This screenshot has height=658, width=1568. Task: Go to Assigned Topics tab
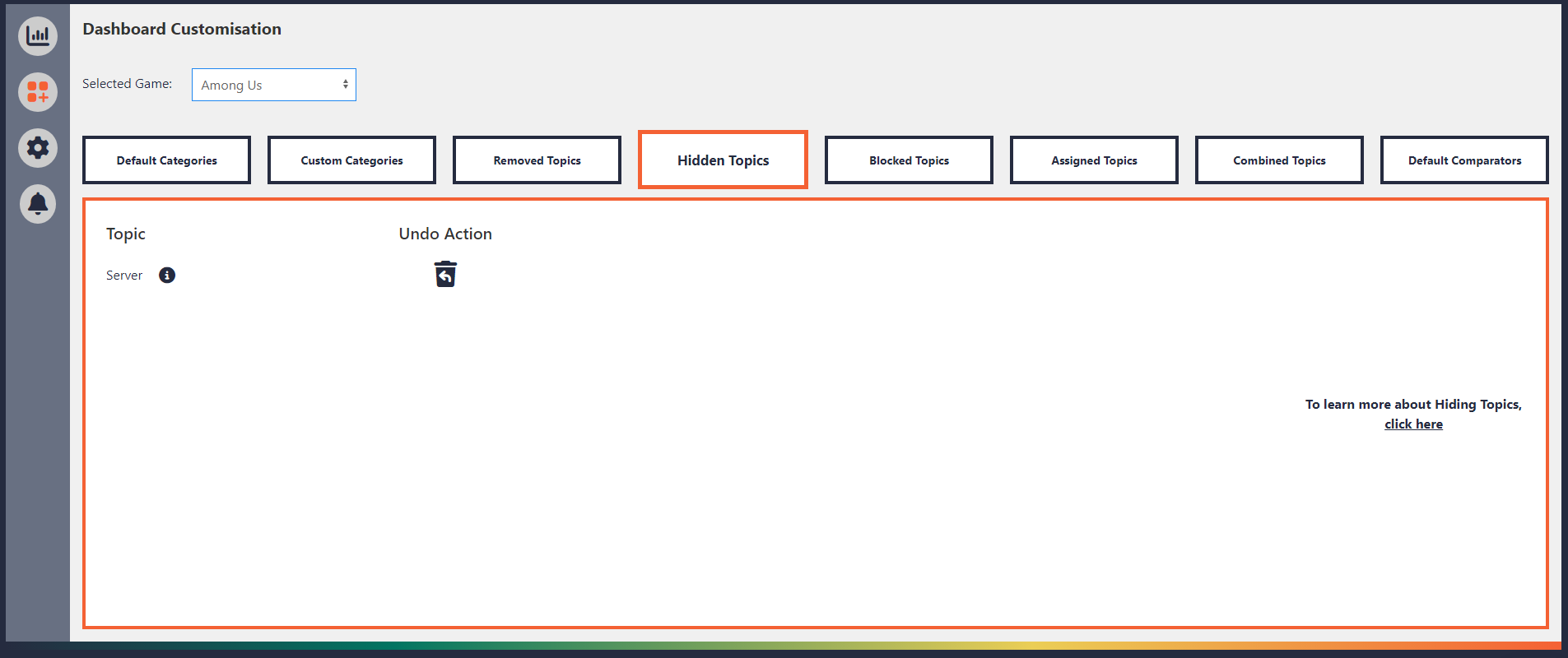tap(1095, 160)
